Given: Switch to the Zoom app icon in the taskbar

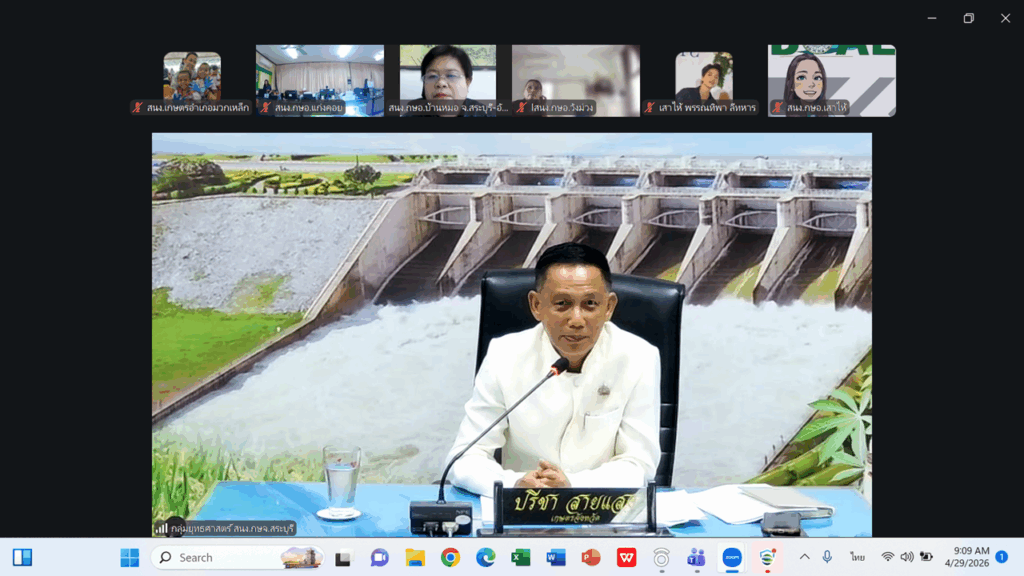Looking at the screenshot, I should [732, 558].
